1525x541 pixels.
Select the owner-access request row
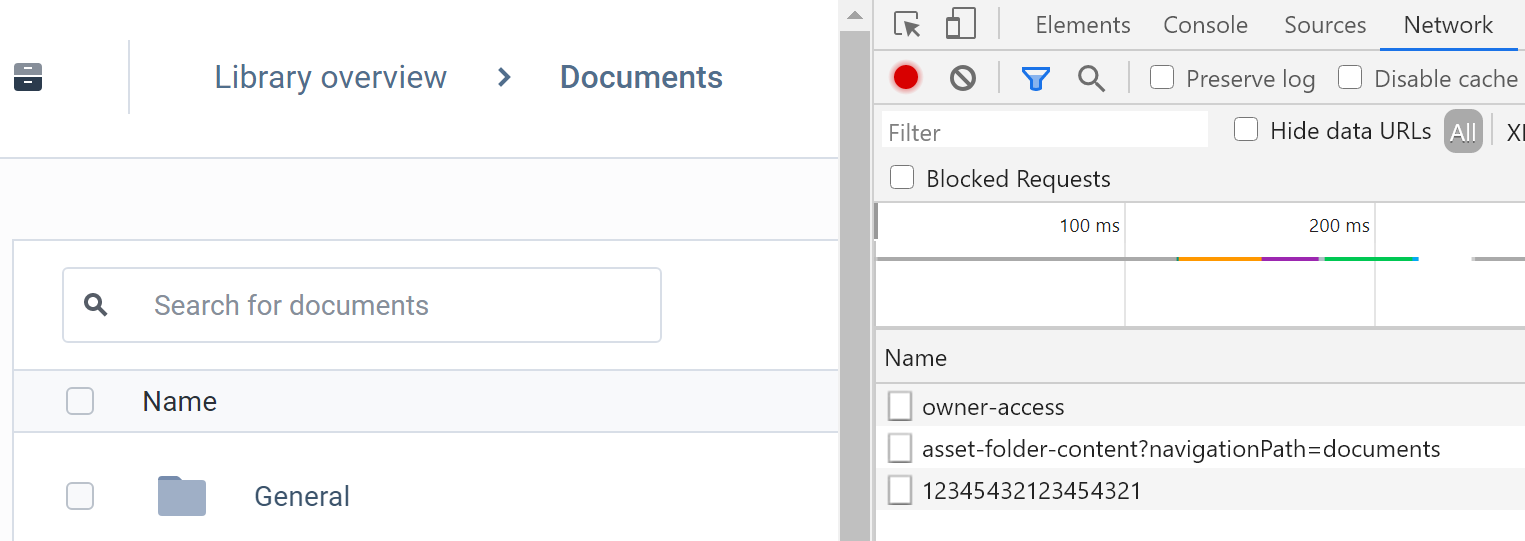[x=1200, y=406]
